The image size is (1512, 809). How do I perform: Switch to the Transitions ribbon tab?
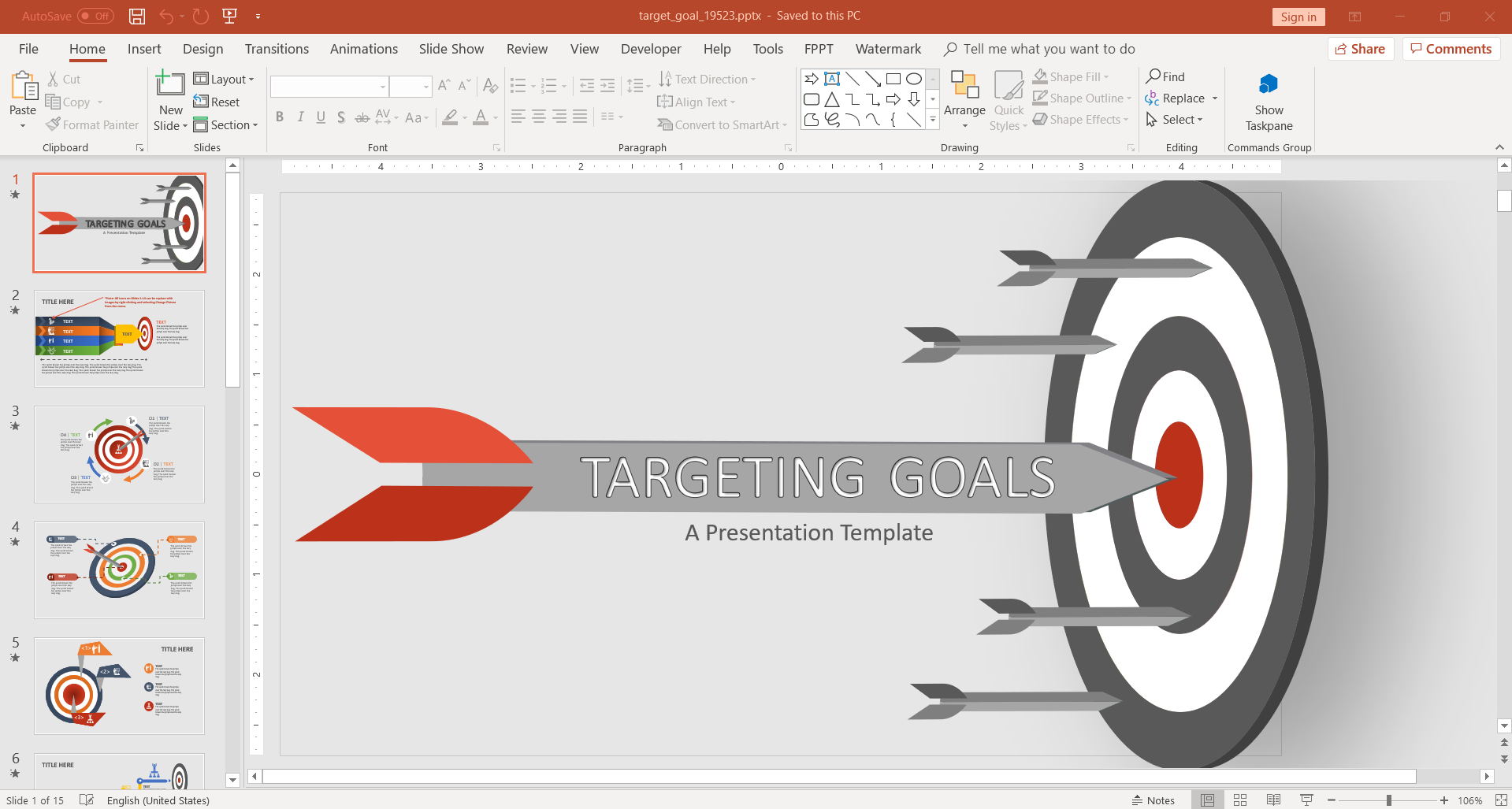pyautogui.click(x=277, y=49)
